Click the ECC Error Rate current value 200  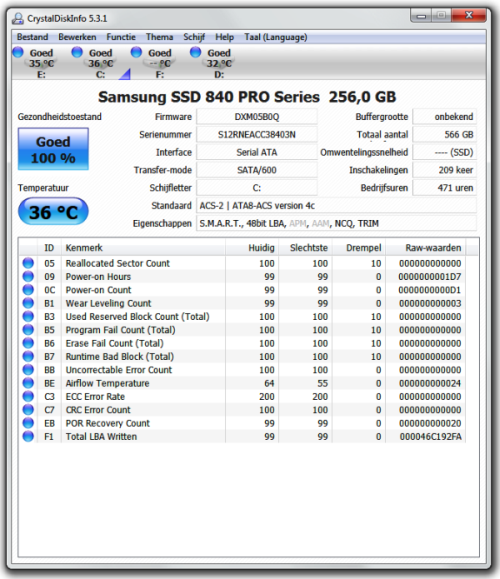point(267,397)
